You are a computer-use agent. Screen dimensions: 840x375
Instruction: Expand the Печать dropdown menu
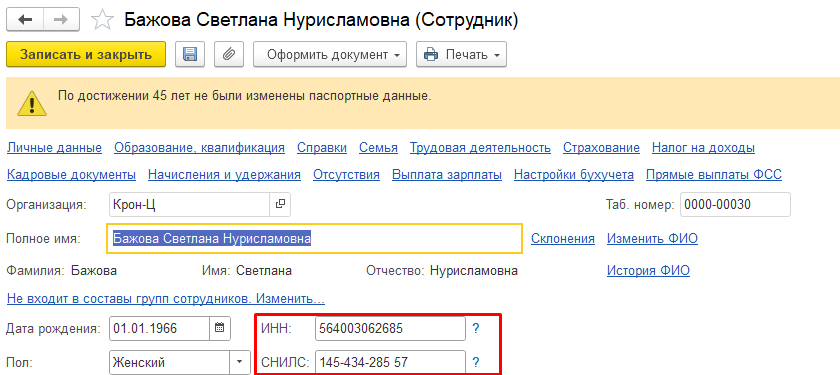tap(461, 55)
